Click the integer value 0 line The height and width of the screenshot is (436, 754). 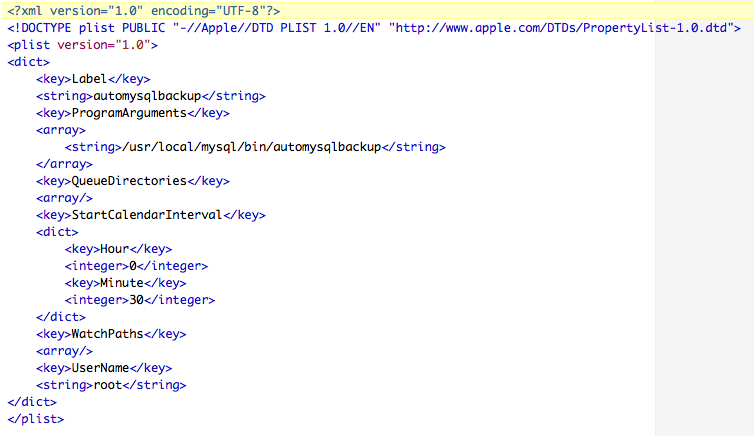tap(136, 266)
